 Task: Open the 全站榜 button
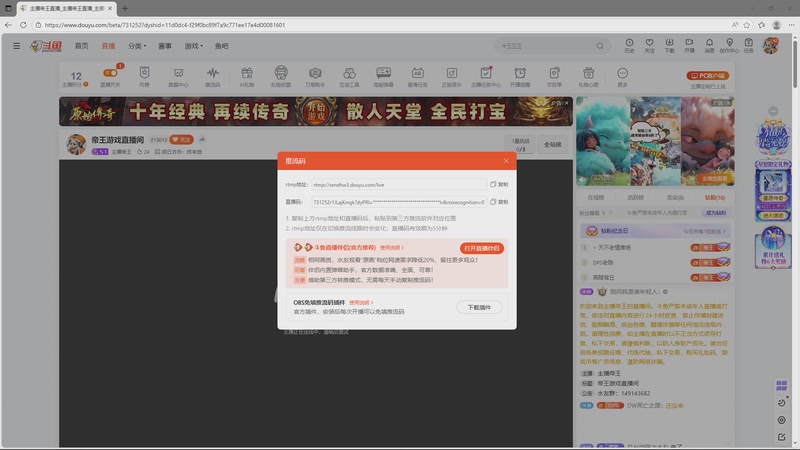[552, 144]
